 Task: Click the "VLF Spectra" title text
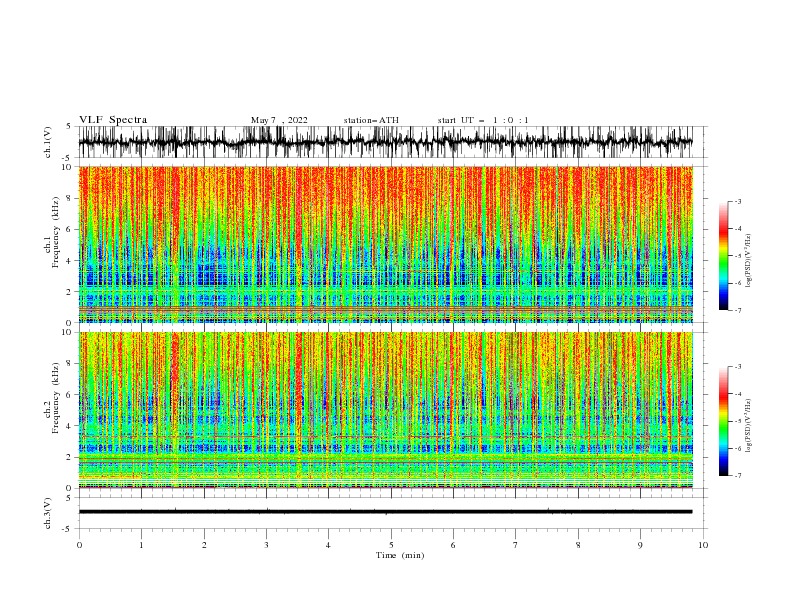tap(113, 120)
